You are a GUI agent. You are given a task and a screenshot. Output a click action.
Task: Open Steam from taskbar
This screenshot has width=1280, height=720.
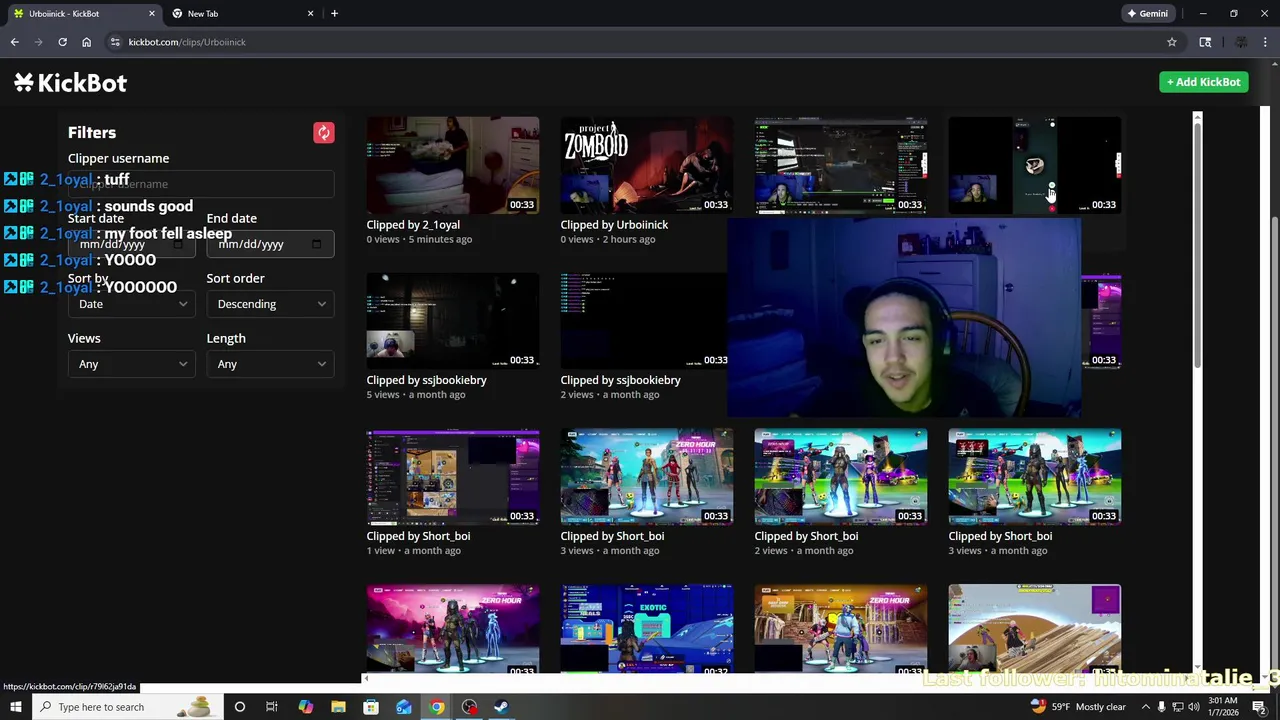pos(501,707)
